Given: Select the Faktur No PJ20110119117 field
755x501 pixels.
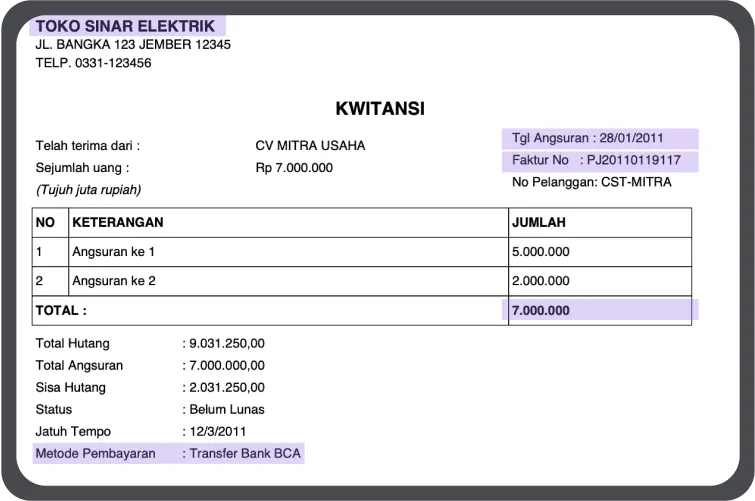Looking at the screenshot, I should [598, 161].
